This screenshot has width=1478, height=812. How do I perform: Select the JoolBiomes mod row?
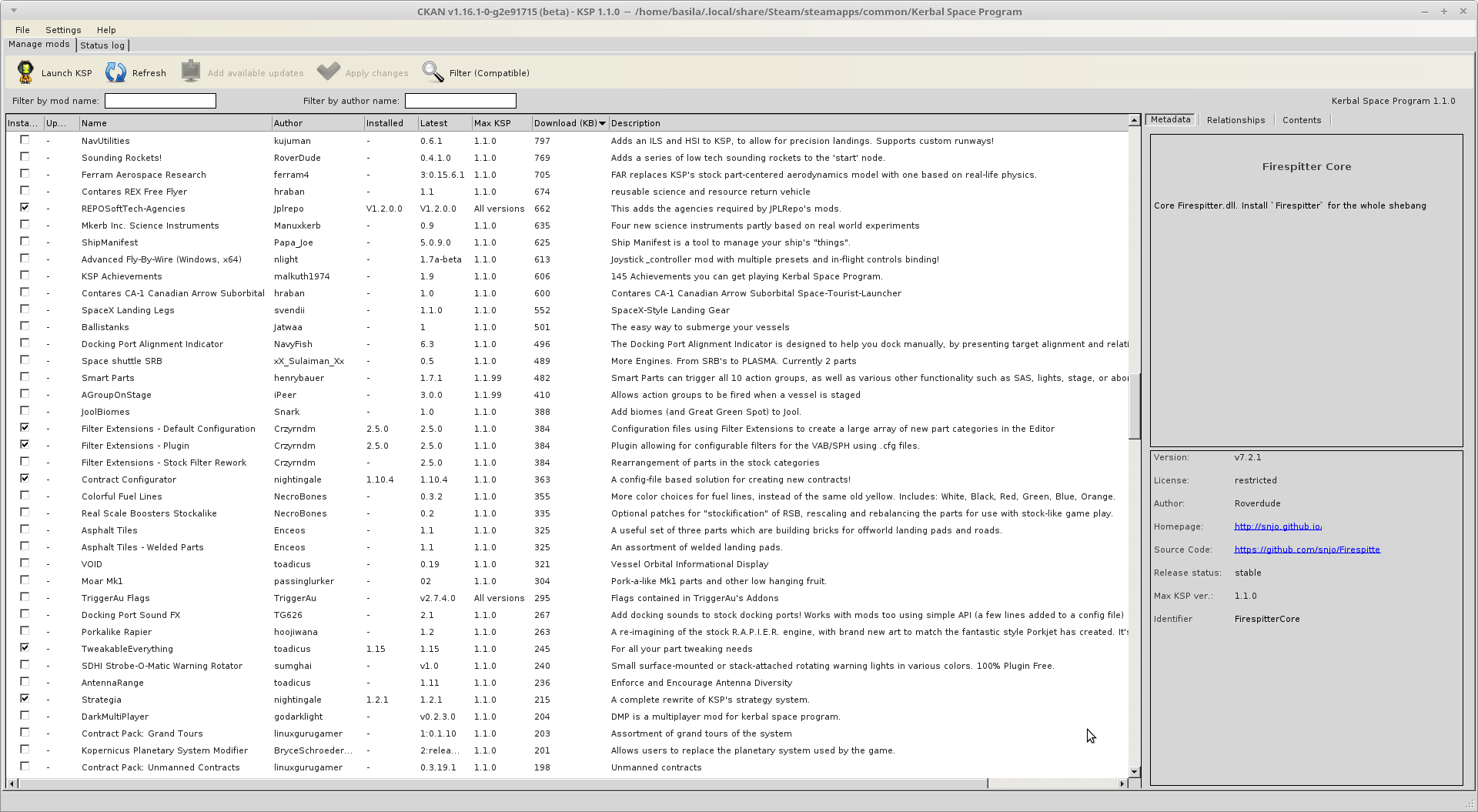(x=567, y=412)
